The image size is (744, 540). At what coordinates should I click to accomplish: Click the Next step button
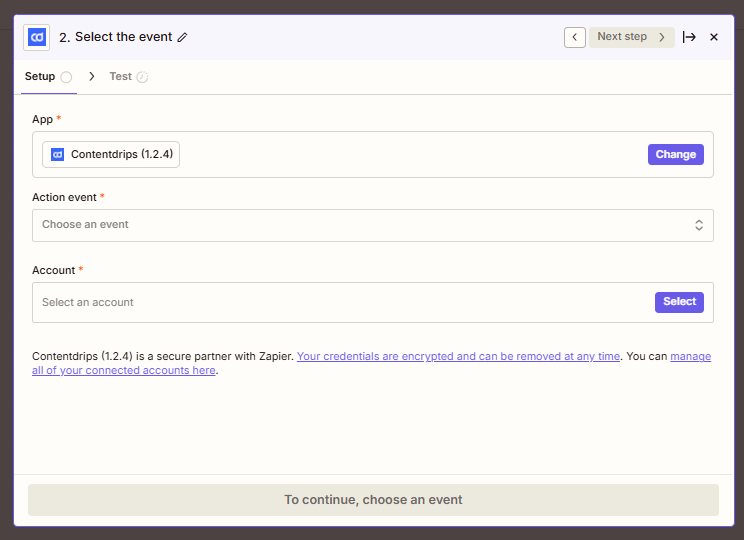[x=631, y=37]
